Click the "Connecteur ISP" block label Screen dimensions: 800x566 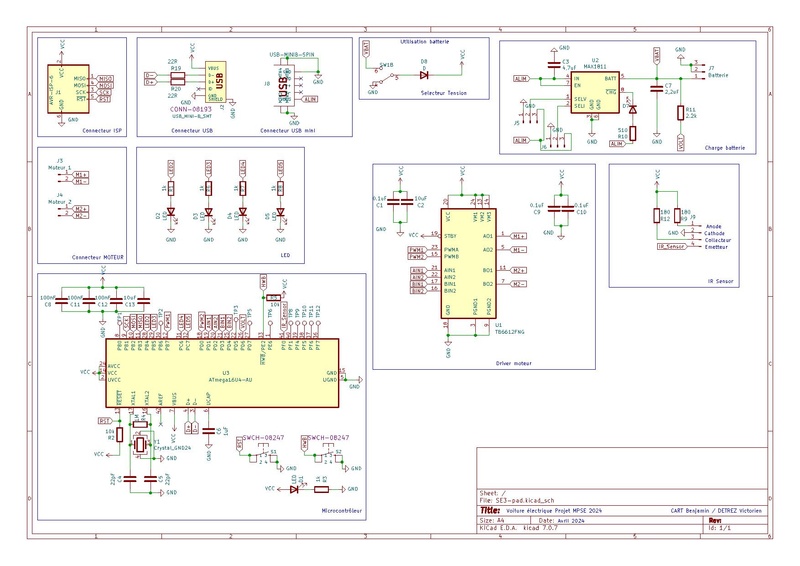click(102, 131)
